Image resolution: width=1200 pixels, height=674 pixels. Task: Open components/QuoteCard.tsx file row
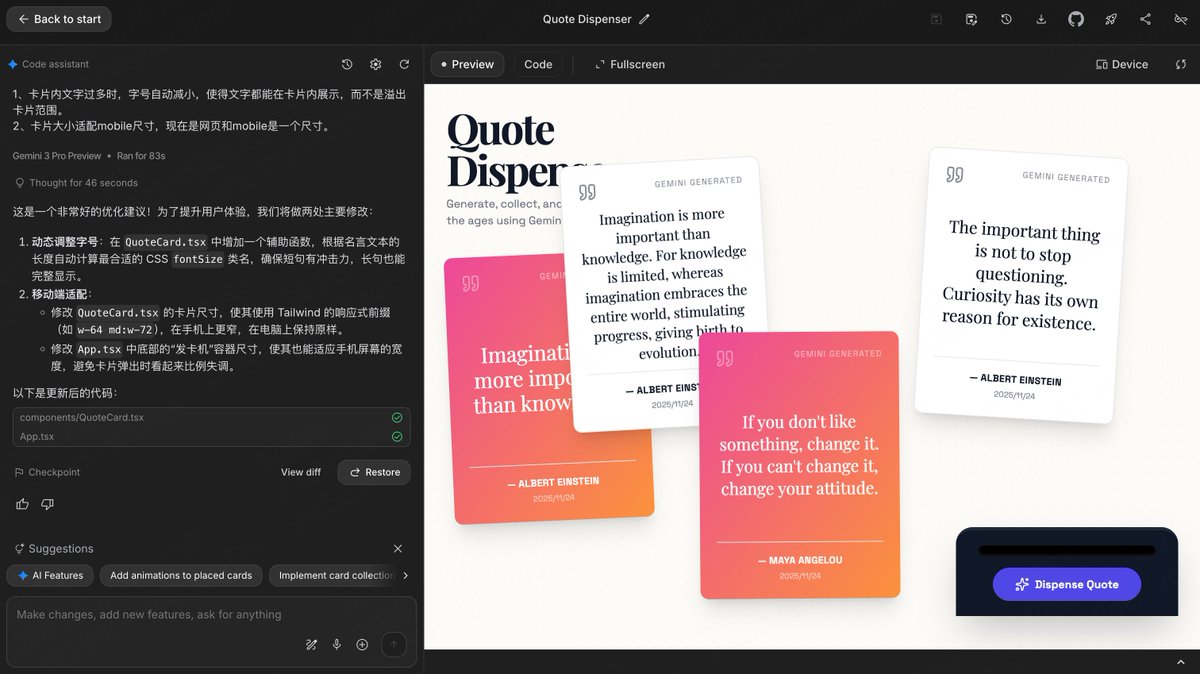point(211,417)
